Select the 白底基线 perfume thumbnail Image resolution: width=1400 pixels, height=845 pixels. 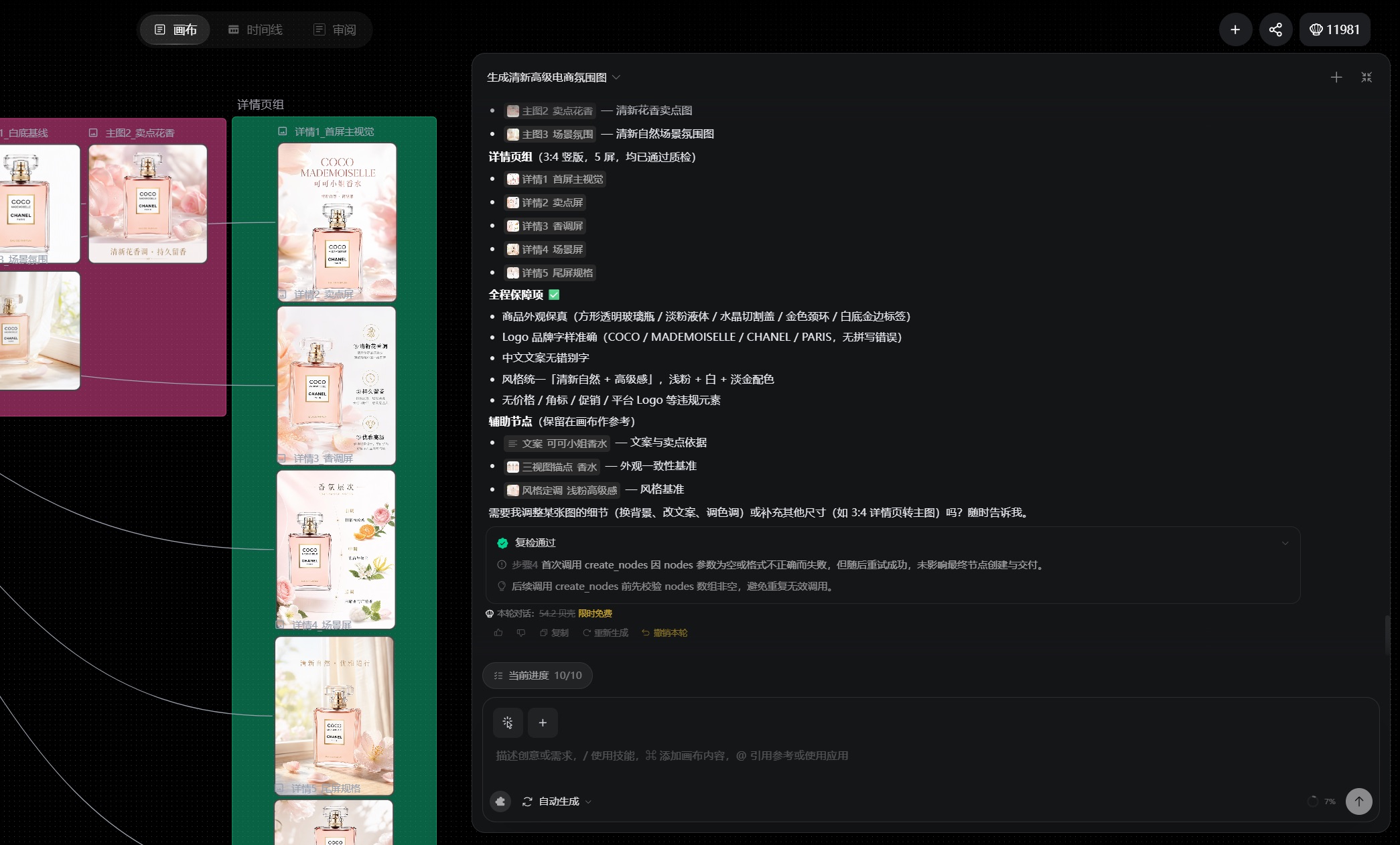tap(40, 204)
